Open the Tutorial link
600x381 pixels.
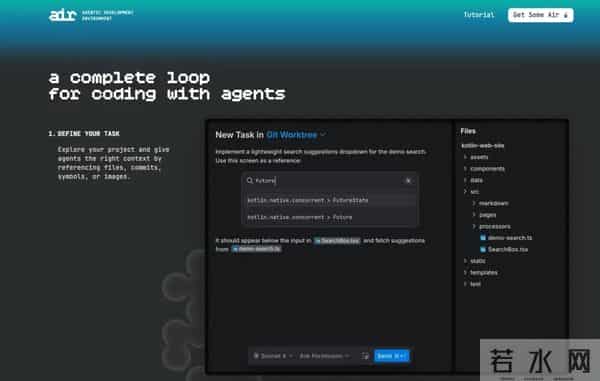click(479, 15)
